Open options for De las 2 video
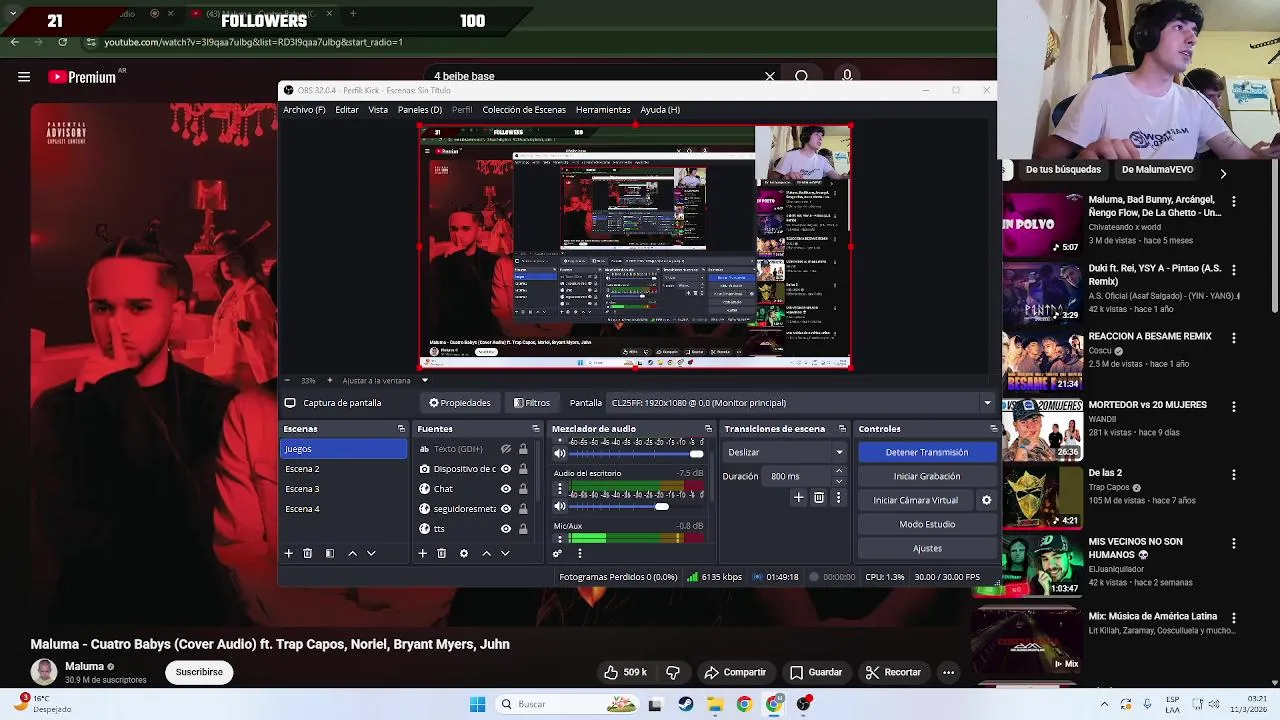1280x720 pixels. 1233,475
